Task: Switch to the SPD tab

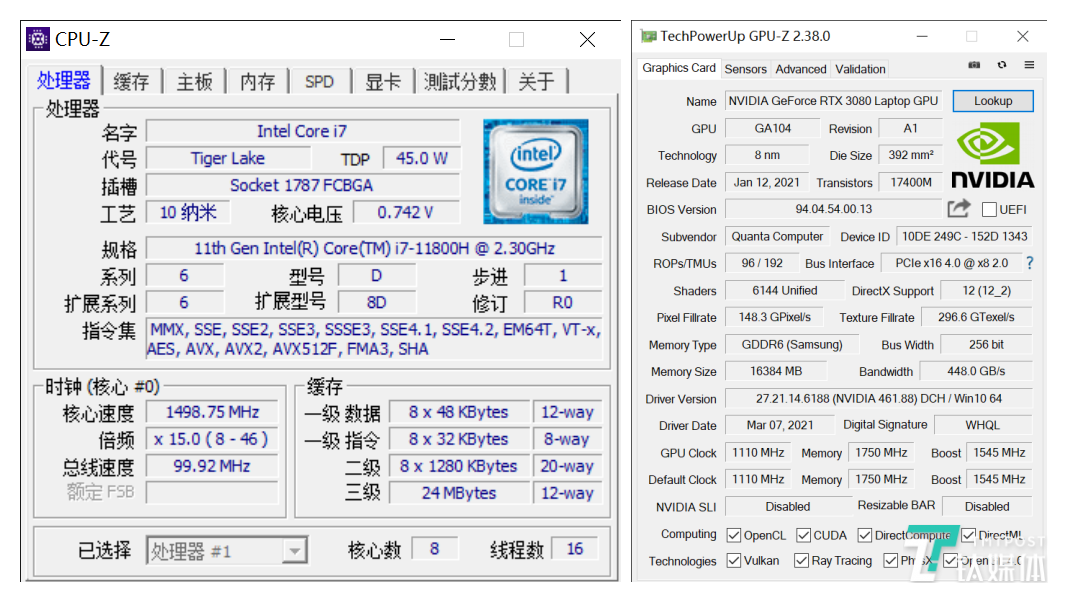Action: coord(319,82)
